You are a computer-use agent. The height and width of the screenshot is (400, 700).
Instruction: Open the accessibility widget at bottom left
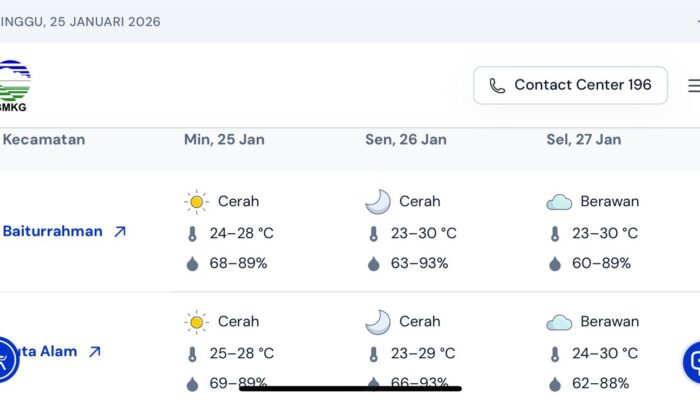[x=4, y=360]
